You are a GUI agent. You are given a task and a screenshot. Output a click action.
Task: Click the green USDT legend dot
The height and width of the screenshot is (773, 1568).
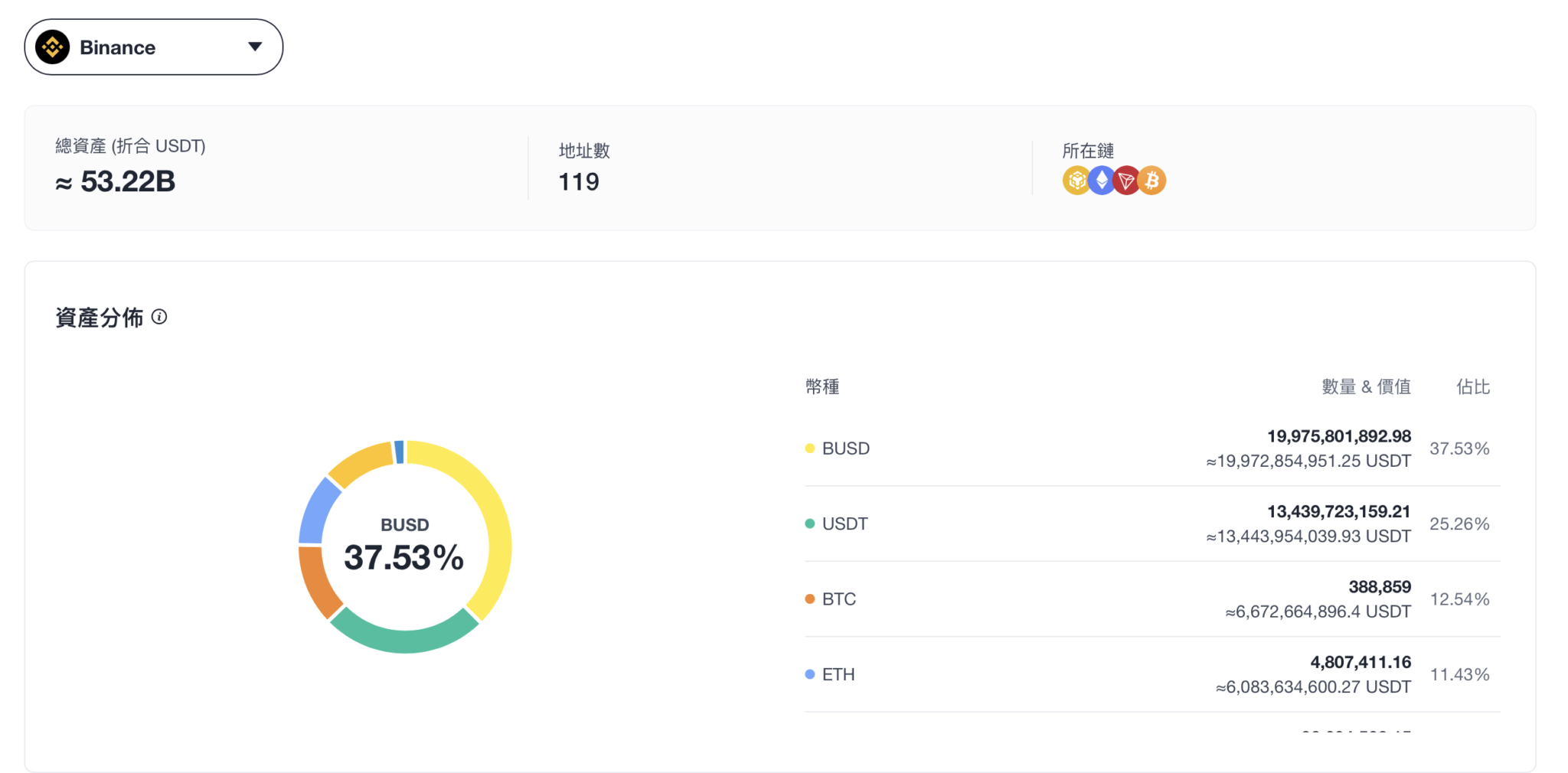click(x=810, y=523)
